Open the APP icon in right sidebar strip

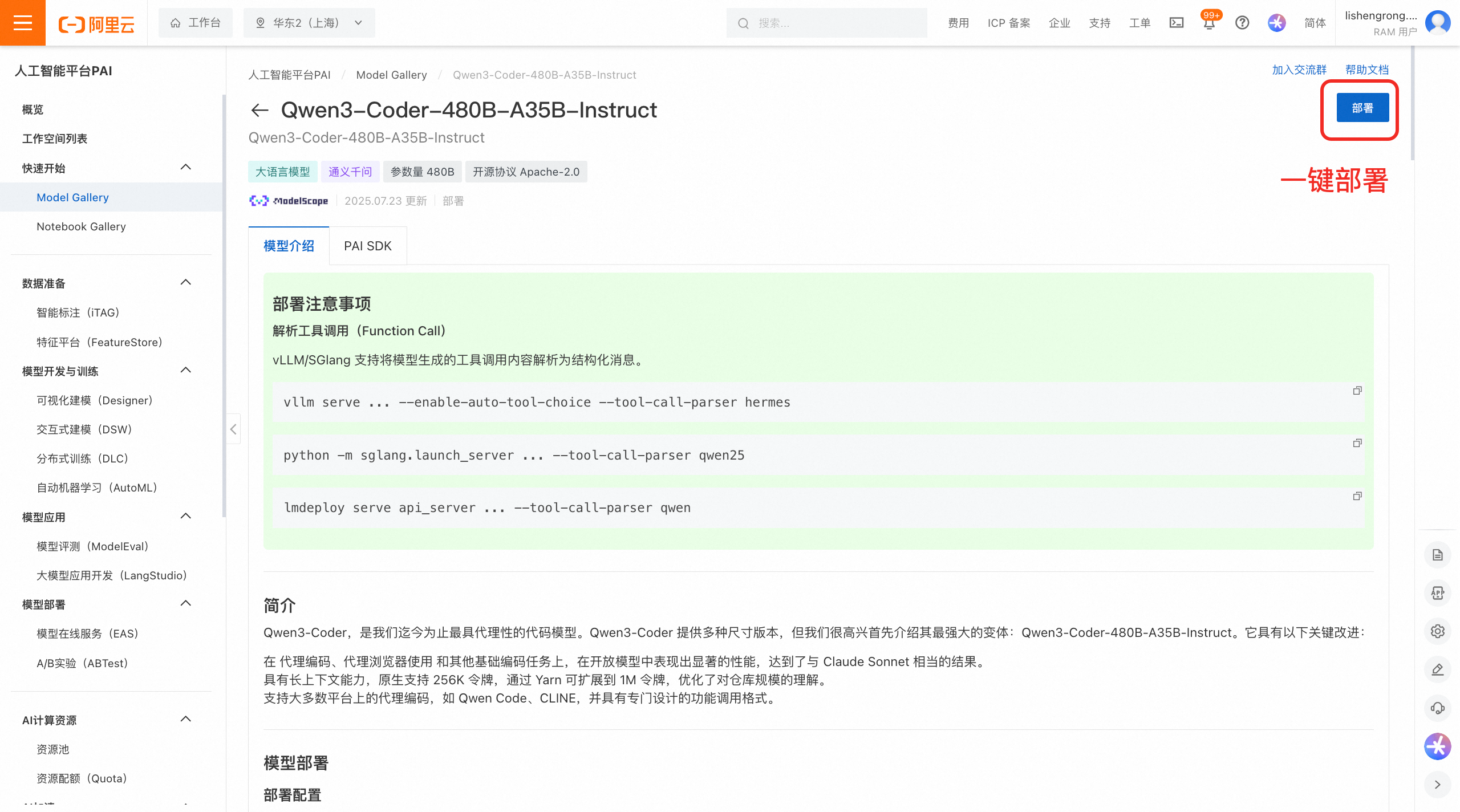pos(1438,593)
